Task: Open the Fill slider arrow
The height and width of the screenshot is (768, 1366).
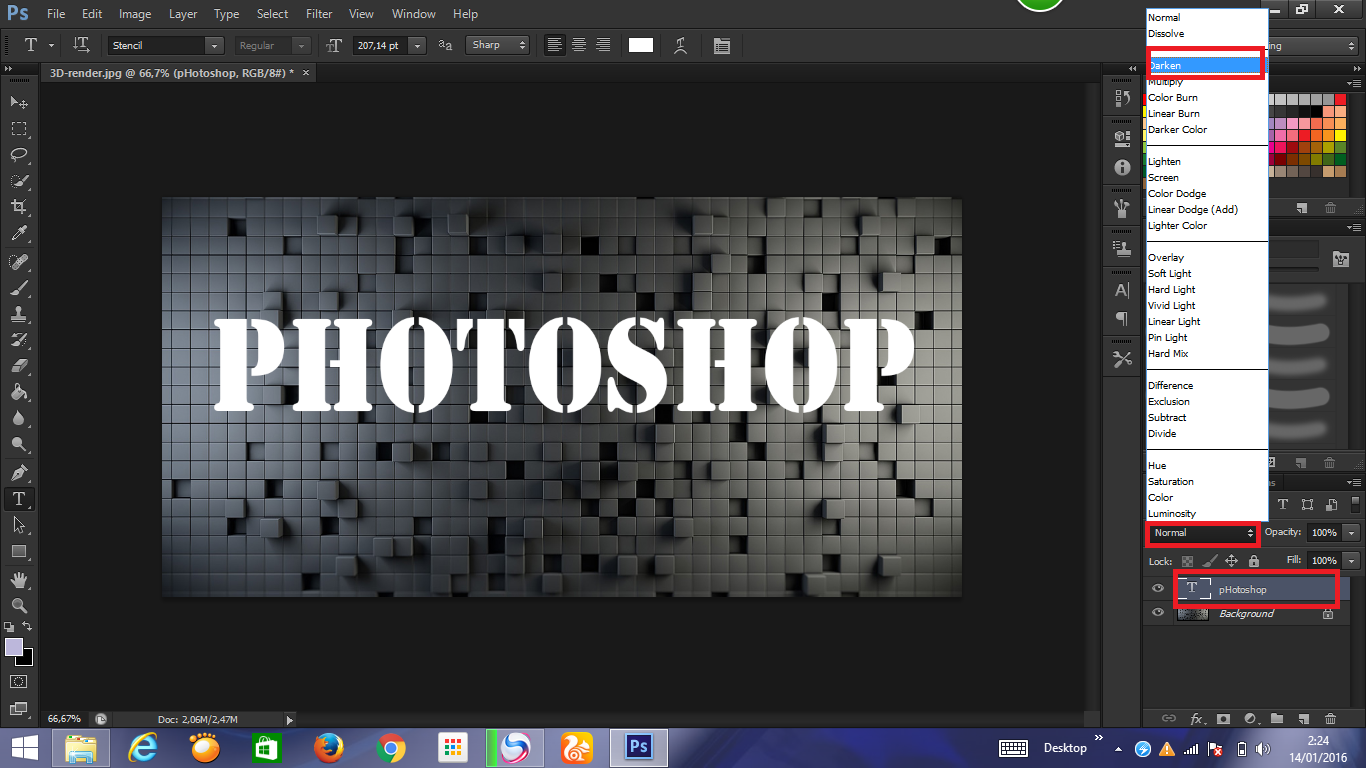Action: tap(1352, 561)
